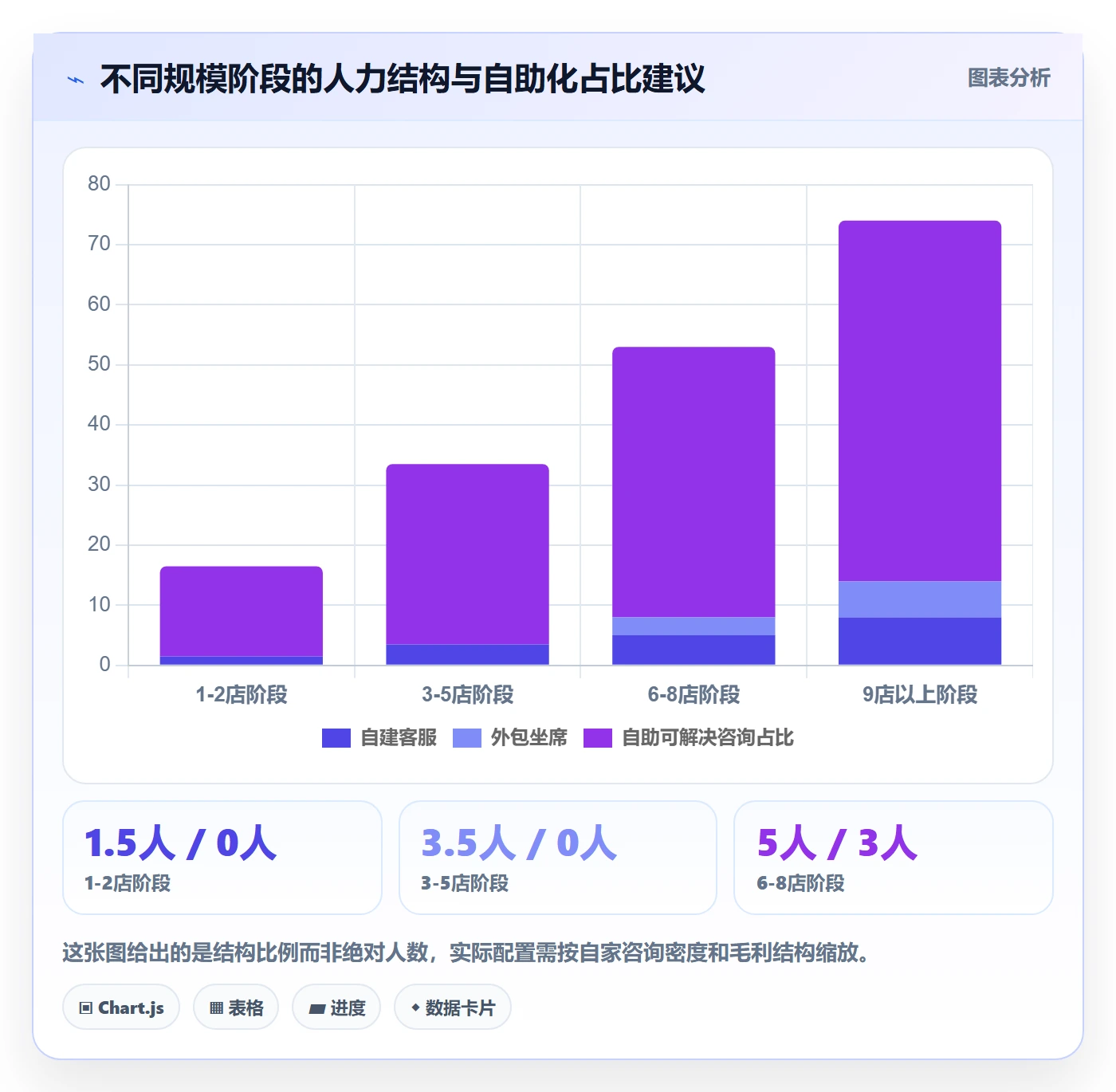Viewport: 1116px width, 1092px height.
Task: Click the 进度 tag chip
Action: point(336,1008)
